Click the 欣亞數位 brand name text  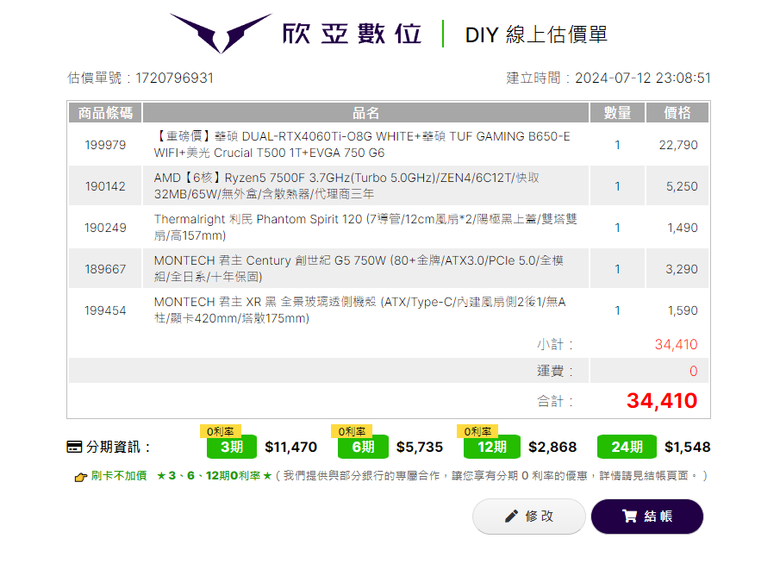coord(352,34)
